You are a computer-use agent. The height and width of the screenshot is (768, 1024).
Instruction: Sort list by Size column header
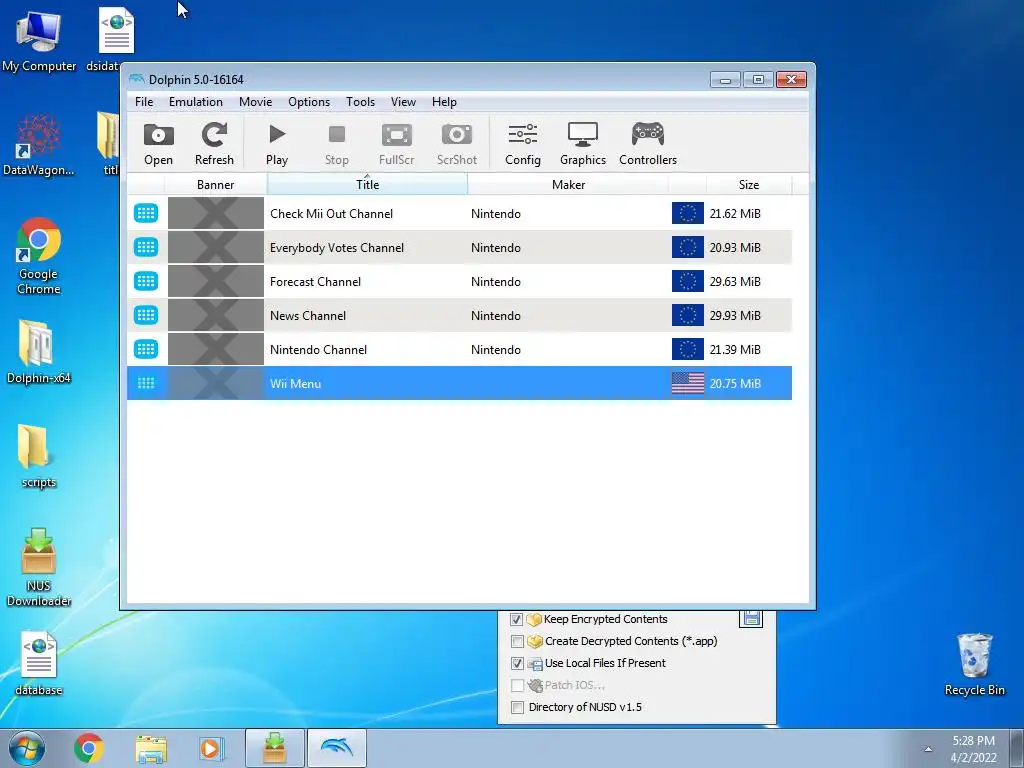749,185
